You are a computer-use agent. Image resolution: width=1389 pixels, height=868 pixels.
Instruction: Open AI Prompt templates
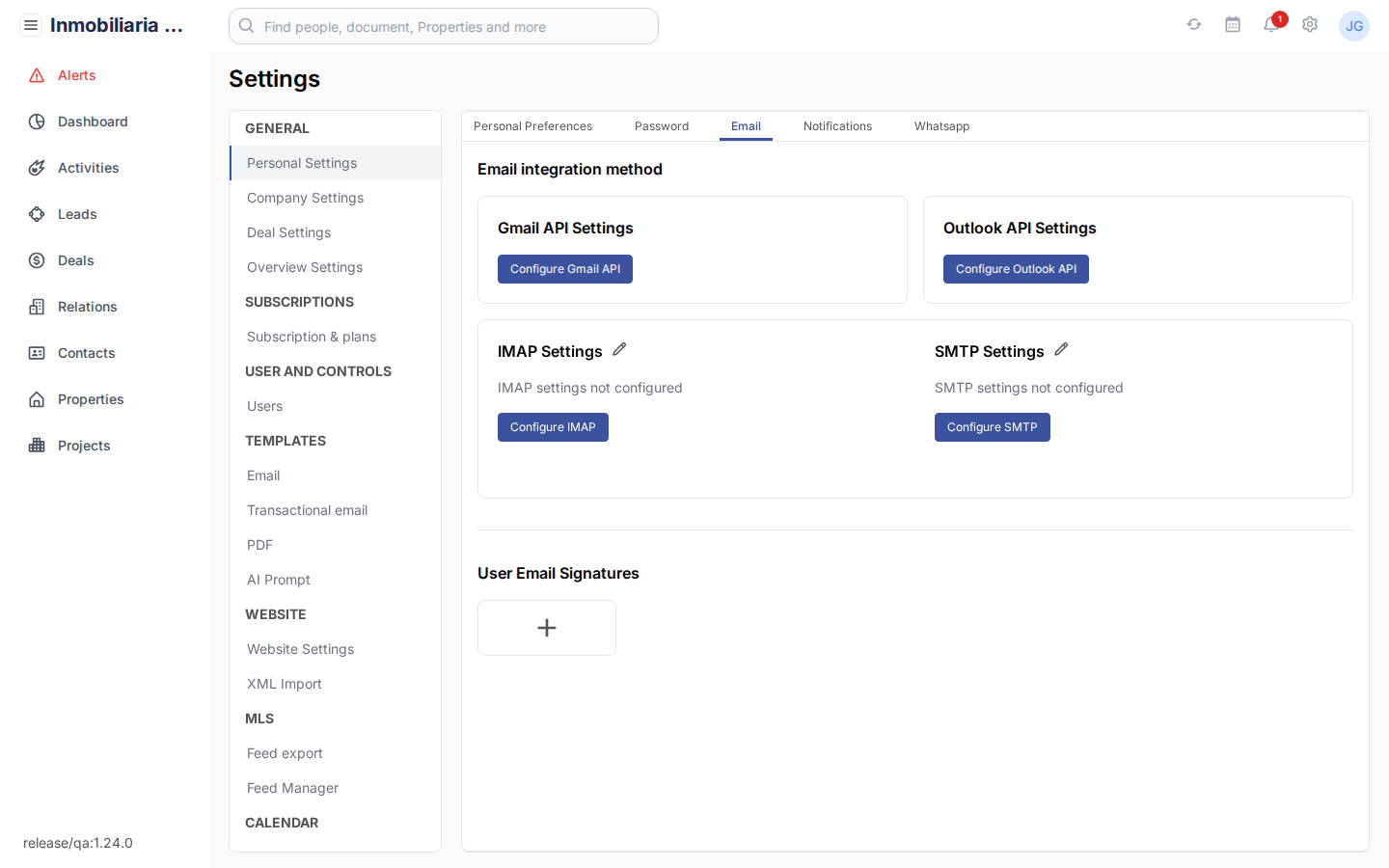click(336, 580)
